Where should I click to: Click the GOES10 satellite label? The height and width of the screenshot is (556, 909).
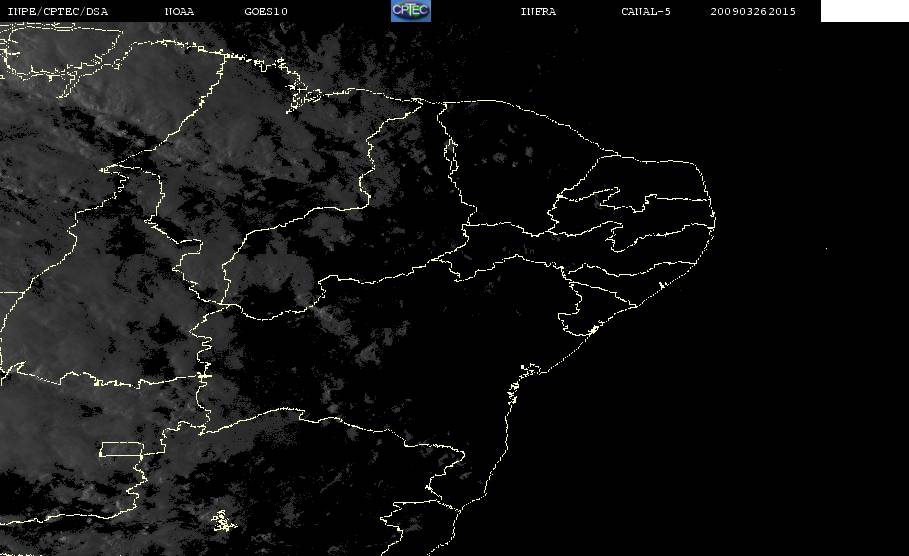pyautogui.click(x=266, y=11)
